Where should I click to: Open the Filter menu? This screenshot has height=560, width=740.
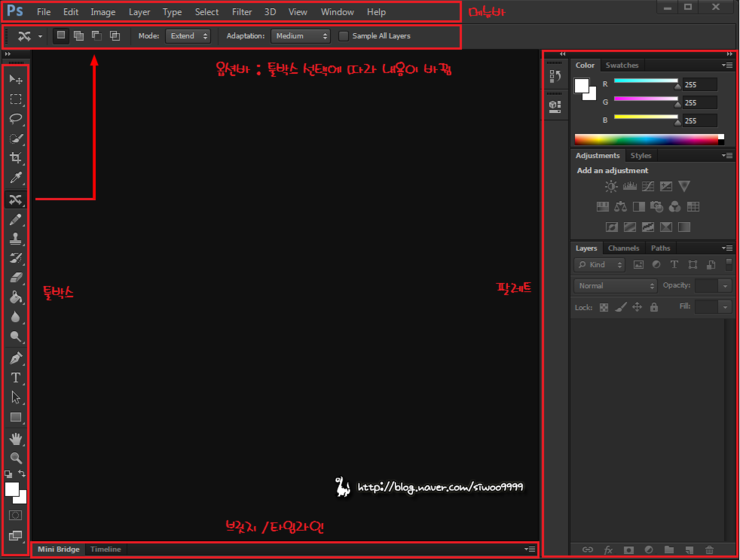coord(242,12)
